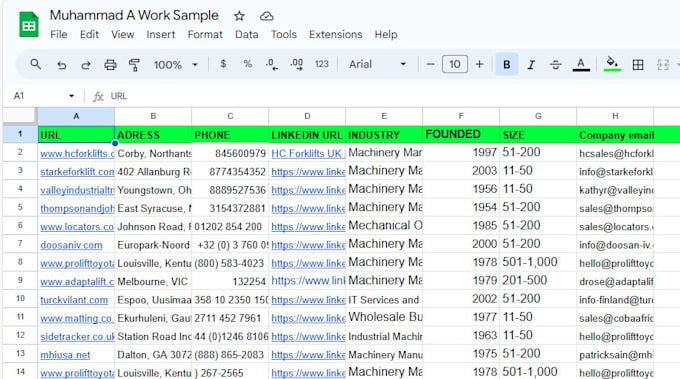
Task: Open the Insert menu
Action: (x=160, y=34)
